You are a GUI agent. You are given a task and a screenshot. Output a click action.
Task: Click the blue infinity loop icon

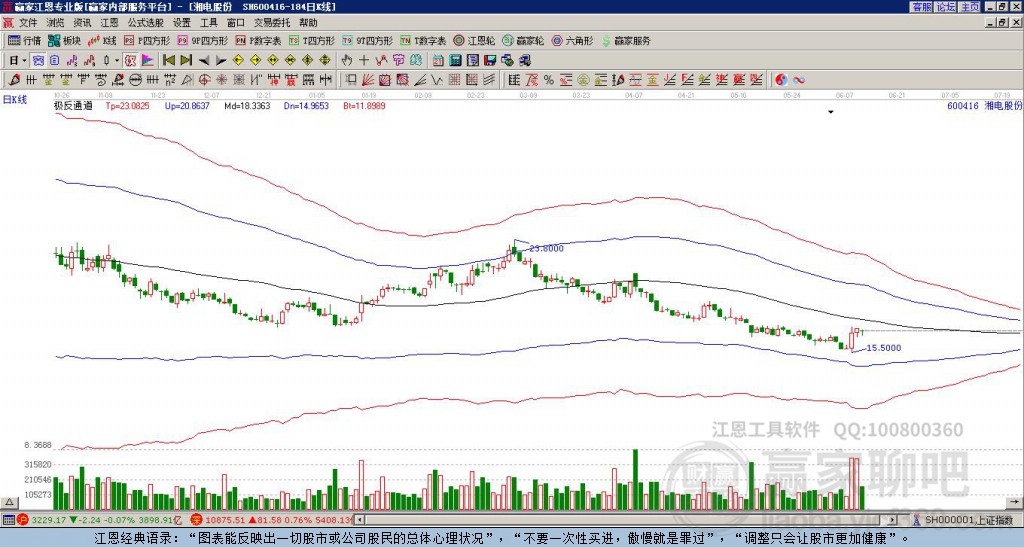point(798,80)
